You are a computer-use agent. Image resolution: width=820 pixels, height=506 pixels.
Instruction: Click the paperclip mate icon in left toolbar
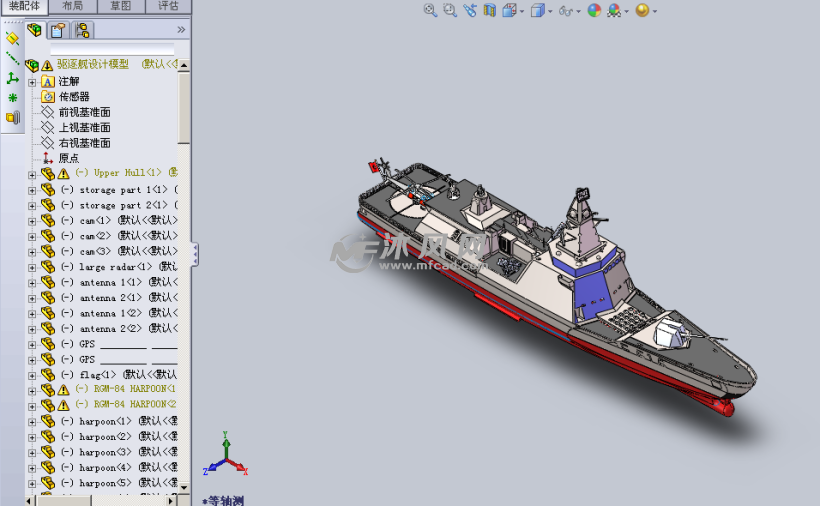(x=12, y=117)
